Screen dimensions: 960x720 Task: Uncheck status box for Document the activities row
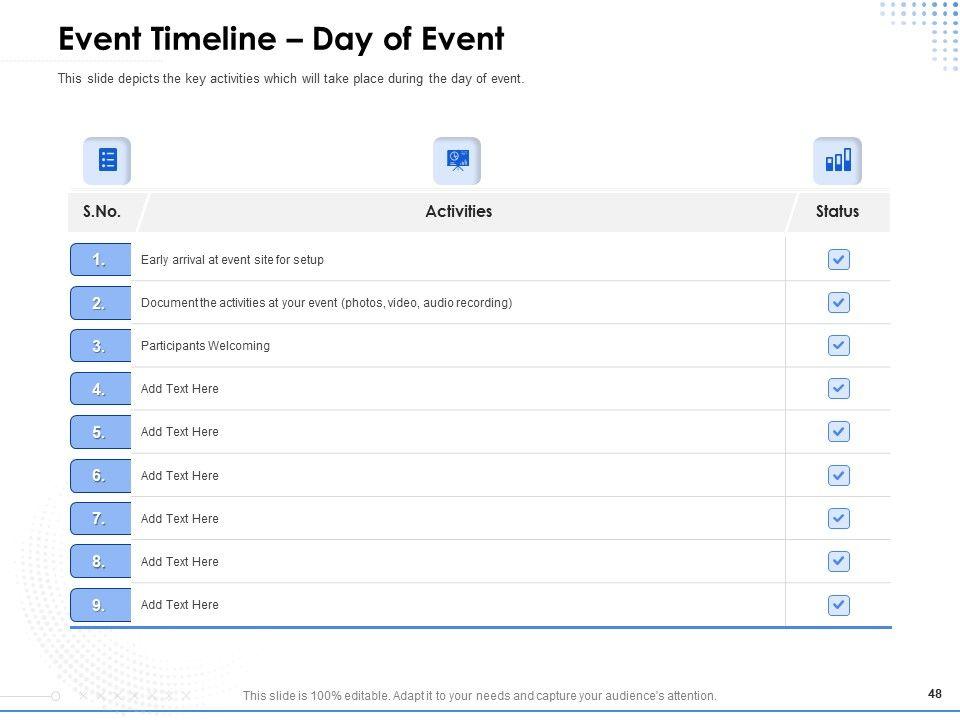coord(839,303)
